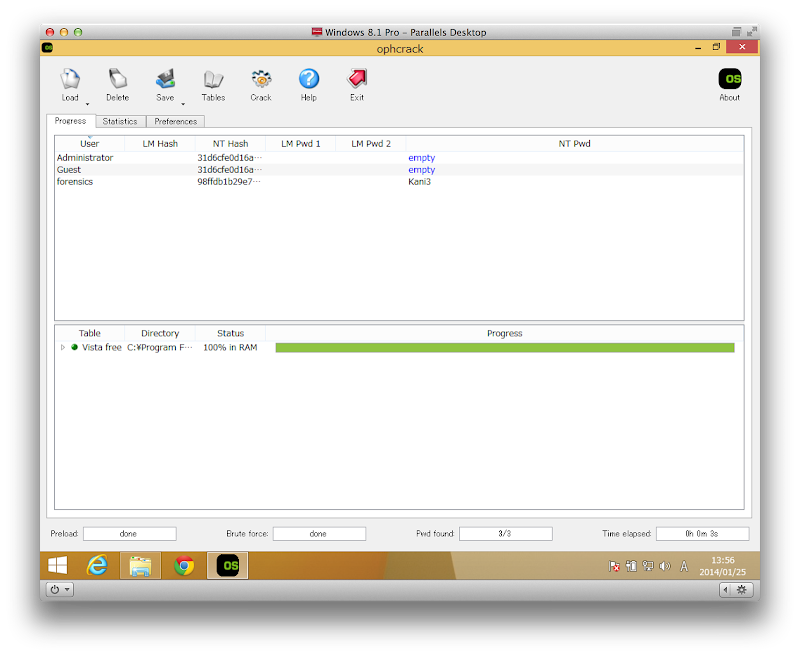Click the green status dot for Vista free
This screenshot has width=800, height=656.
tap(74, 347)
